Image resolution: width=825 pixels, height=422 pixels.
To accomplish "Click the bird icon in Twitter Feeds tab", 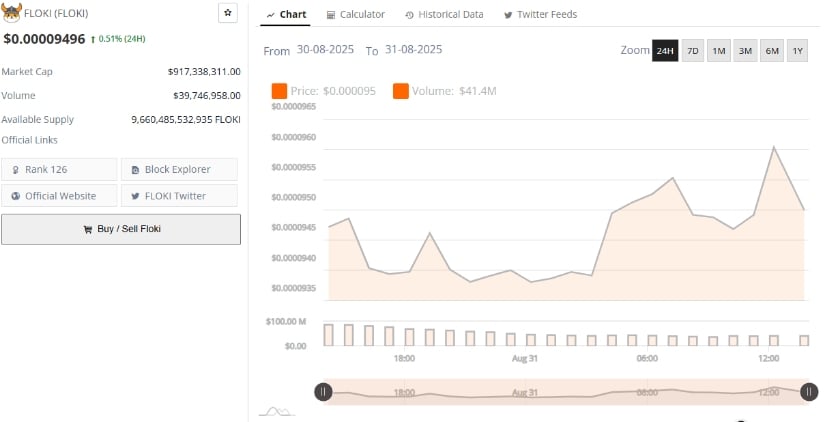I will [x=508, y=15].
